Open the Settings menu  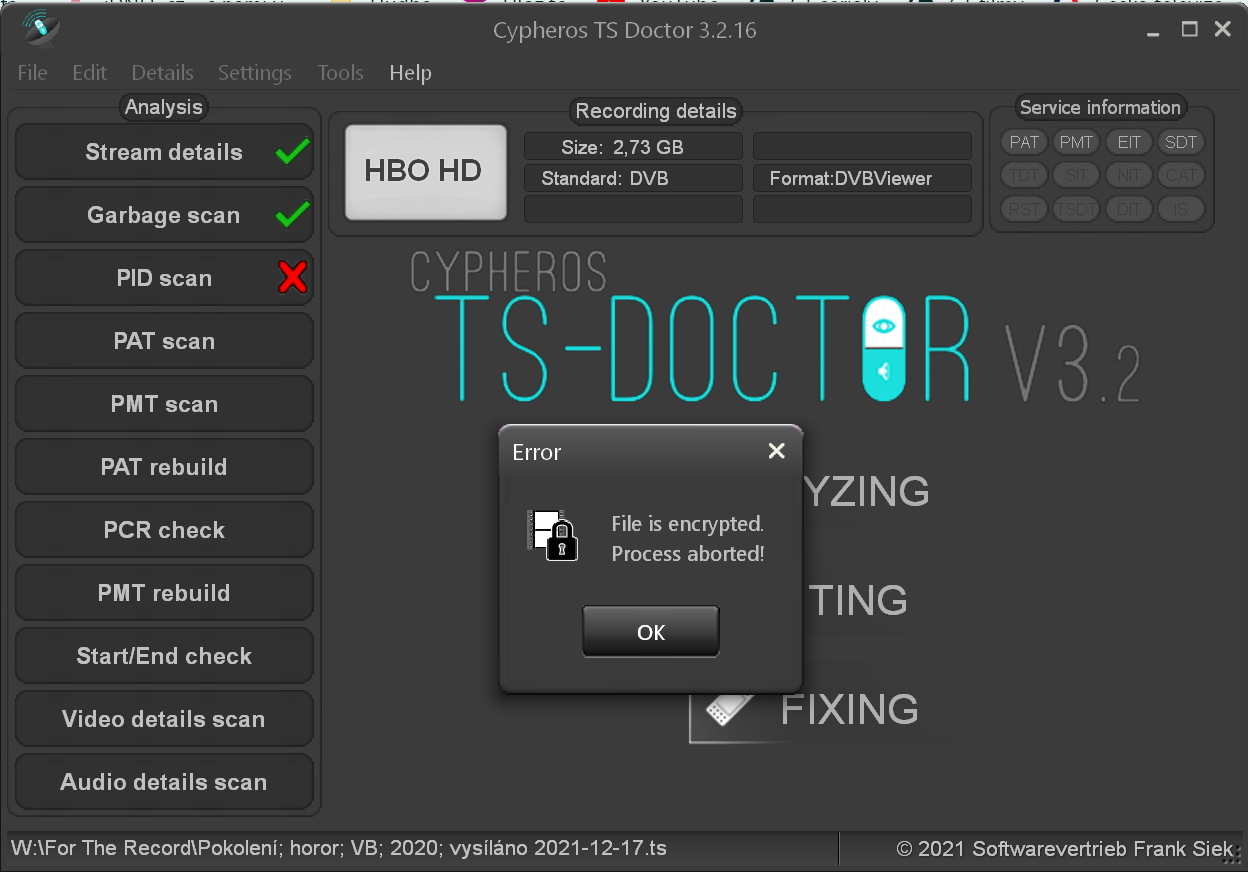255,73
